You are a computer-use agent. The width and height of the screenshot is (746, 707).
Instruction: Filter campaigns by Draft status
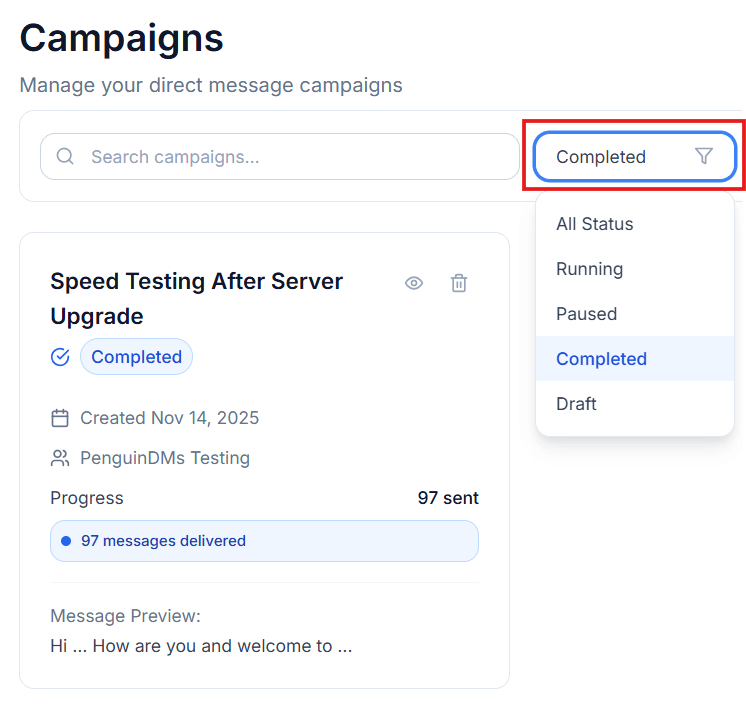tap(577, 404)
